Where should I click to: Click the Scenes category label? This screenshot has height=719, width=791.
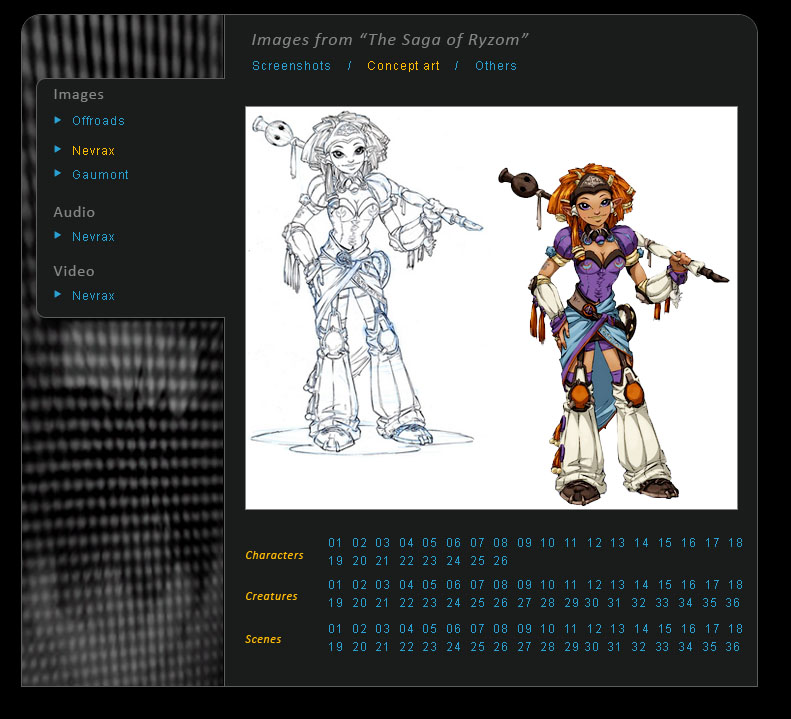263,639
